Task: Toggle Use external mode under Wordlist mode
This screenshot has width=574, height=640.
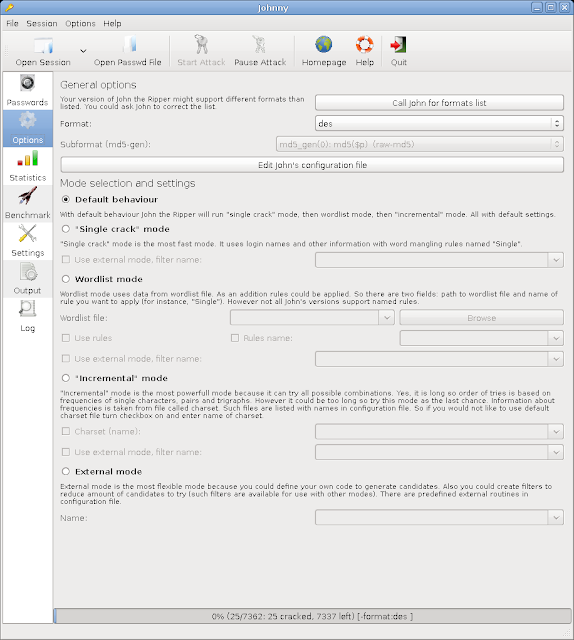Action: coord(66,359)
